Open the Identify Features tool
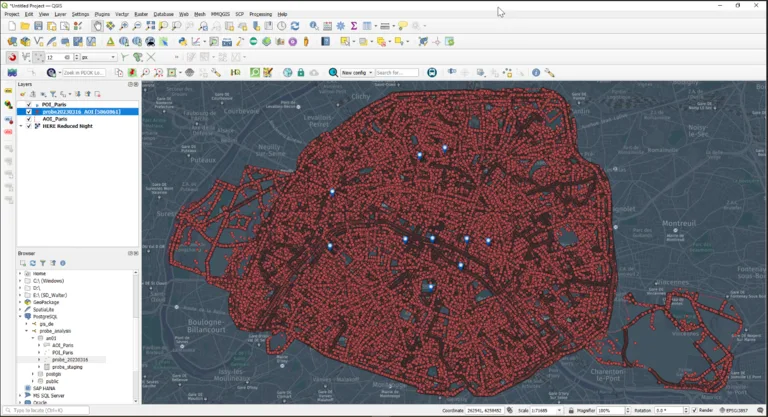The image size is (768, 417). pyautogui.click(x=314, y=26)
